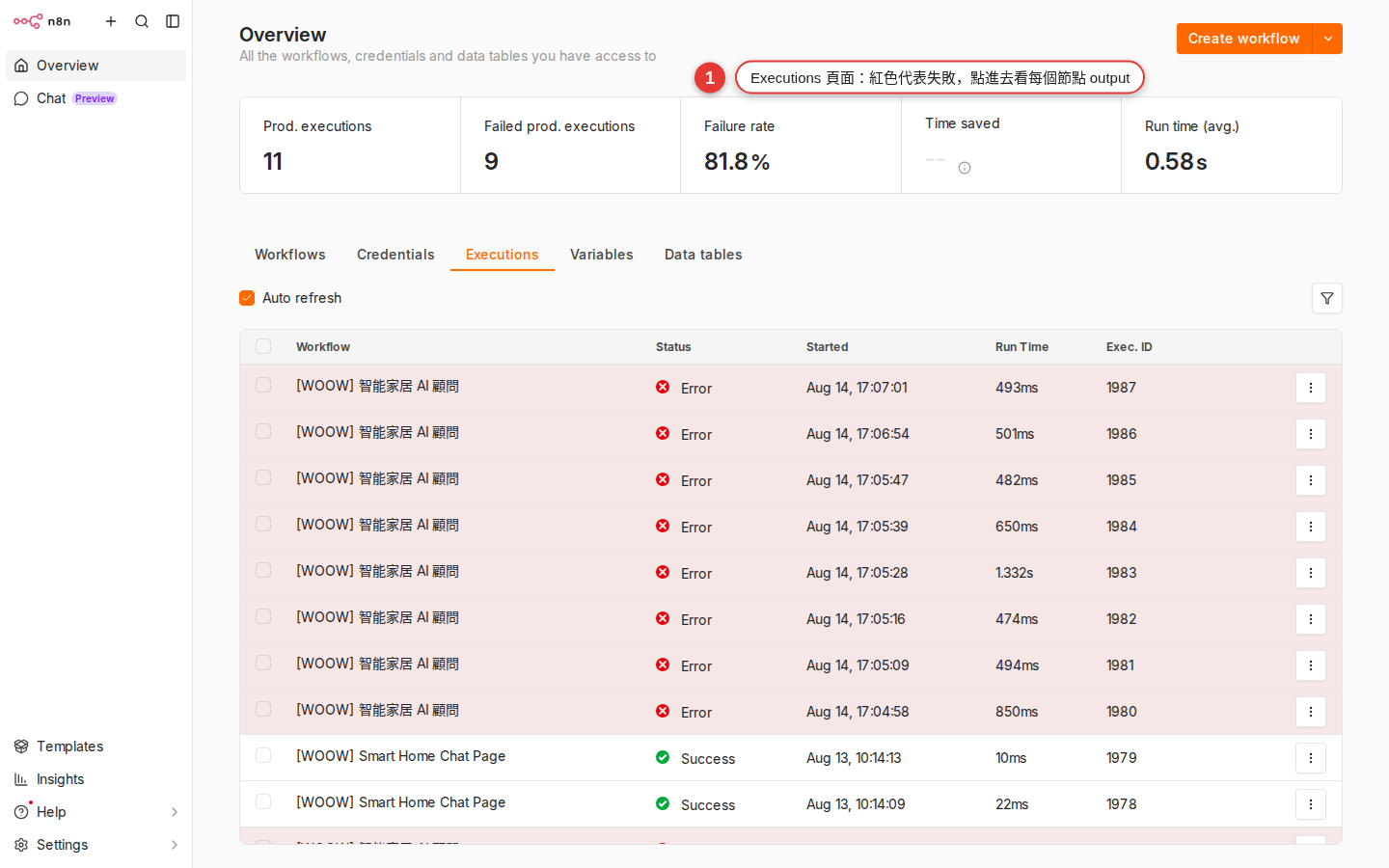This screenshot has height=868, width=1389.
Task: Click Smart Home Chat Page in row 1978
Action: coord(400,802)
